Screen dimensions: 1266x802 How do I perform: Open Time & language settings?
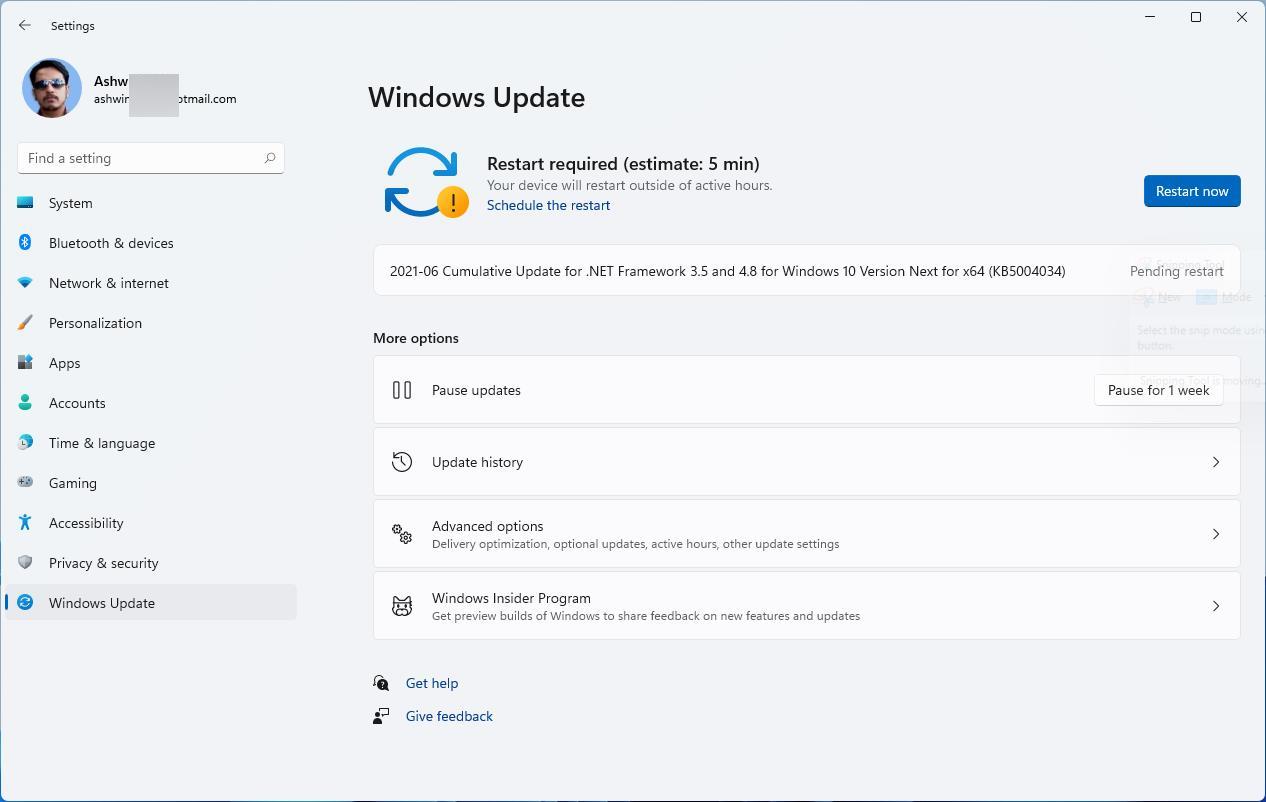[x=101, y=443]
